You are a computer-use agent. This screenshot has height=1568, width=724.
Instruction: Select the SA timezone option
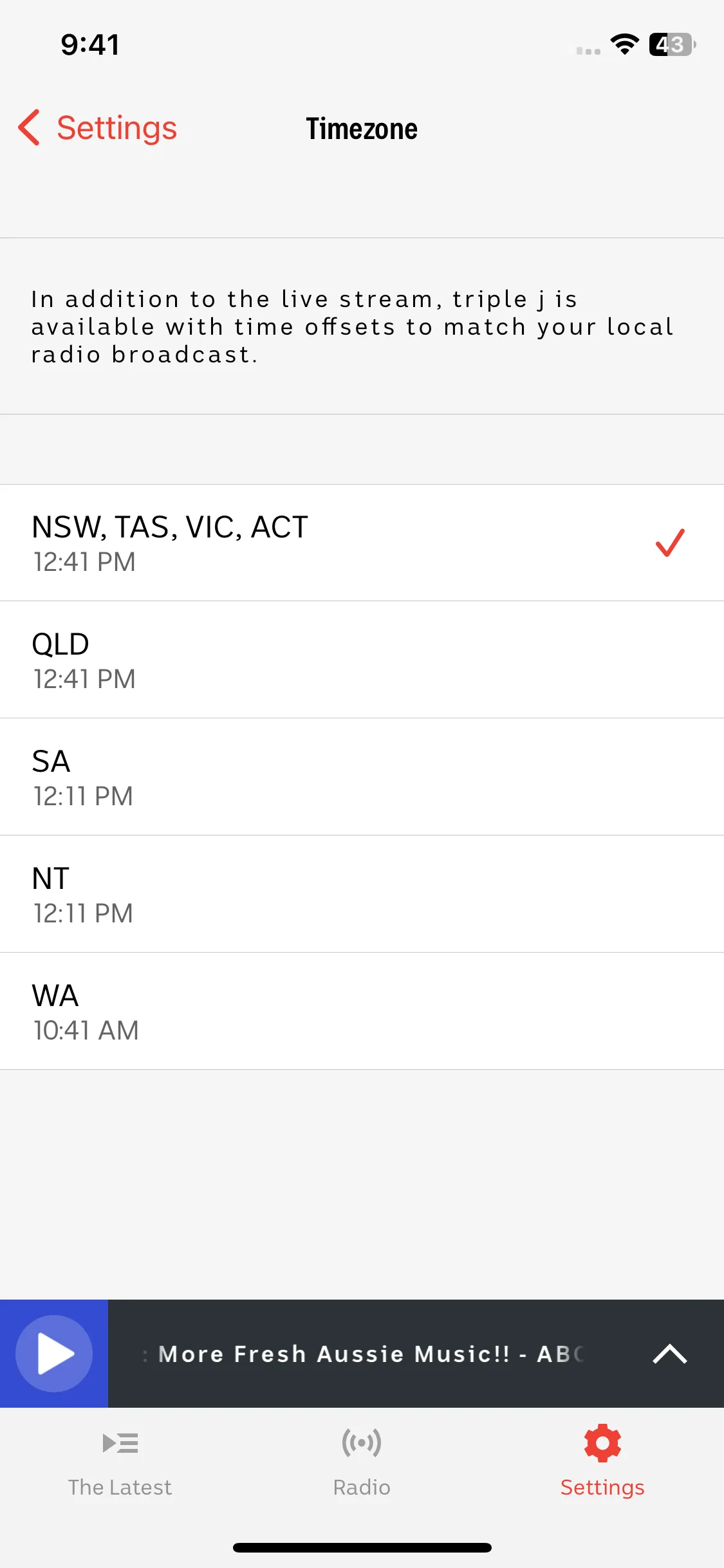362,777
